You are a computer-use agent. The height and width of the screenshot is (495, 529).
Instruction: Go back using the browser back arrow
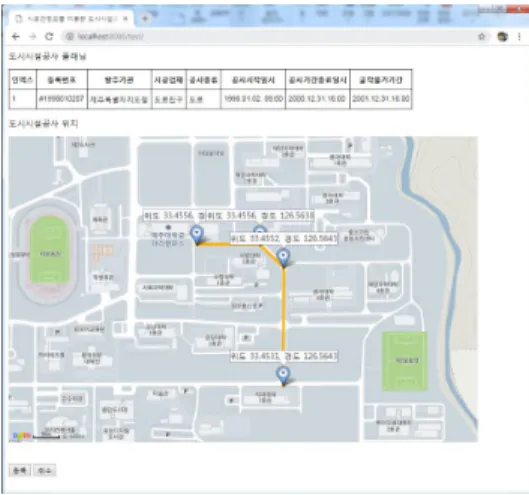[x=16, y=36]
